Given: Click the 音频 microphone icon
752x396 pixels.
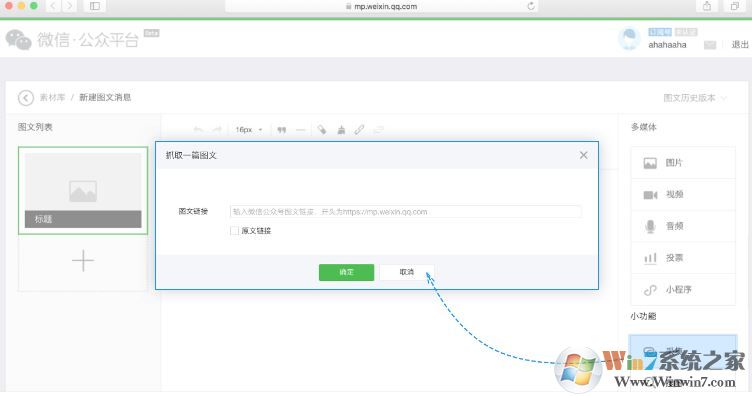Looking at the screenshot, I should click(x=650, y=226).
